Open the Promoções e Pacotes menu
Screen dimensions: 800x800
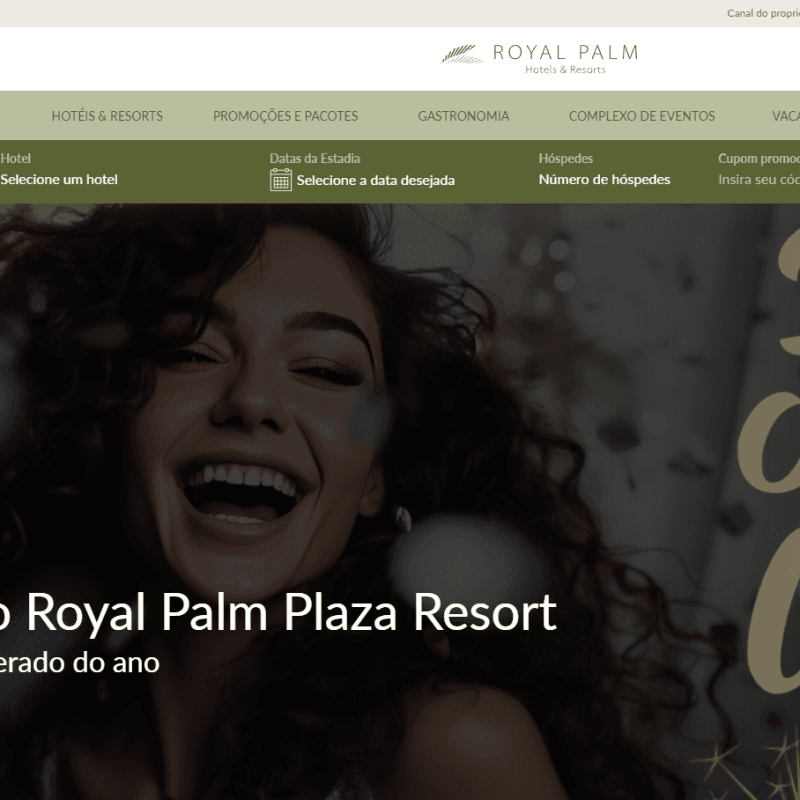pyautogui.click(x=285, y=116)
